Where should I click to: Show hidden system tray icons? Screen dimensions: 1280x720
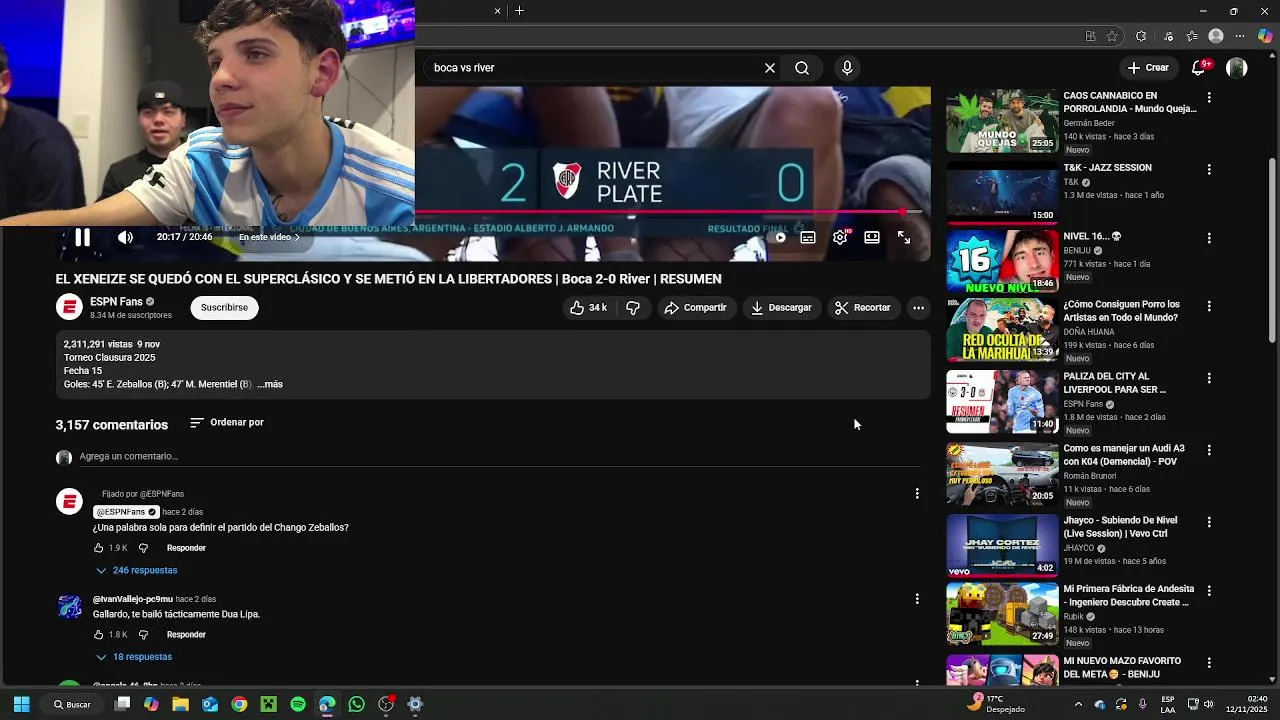tap(1078, 704)
